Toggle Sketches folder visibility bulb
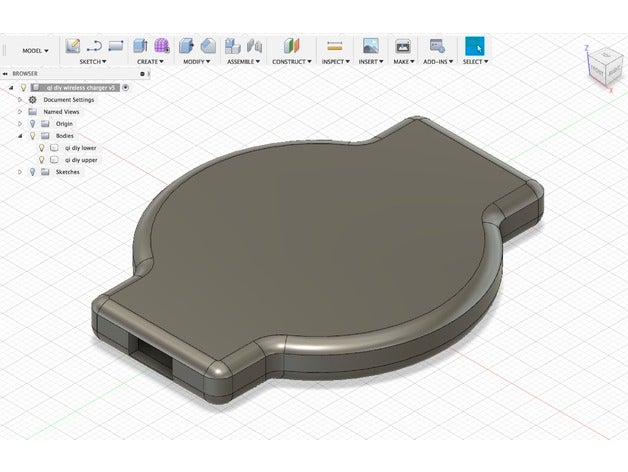The width and height of the screenshot is (628, 472). tap(32, 172)
